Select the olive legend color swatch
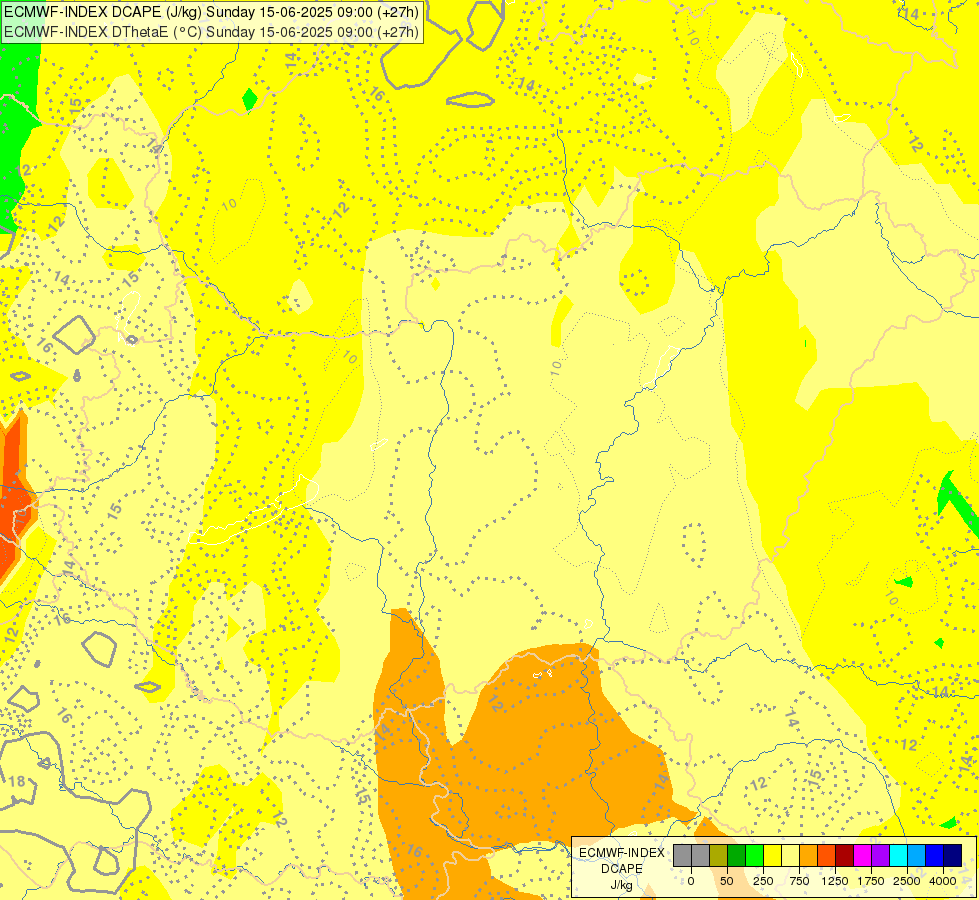Screen dimensions: 979x900 click(719, 856)
